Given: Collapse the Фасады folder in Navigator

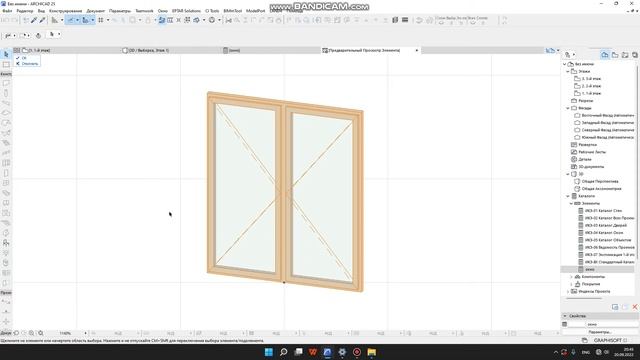Looking at the screenshot, I should [568, 108].
